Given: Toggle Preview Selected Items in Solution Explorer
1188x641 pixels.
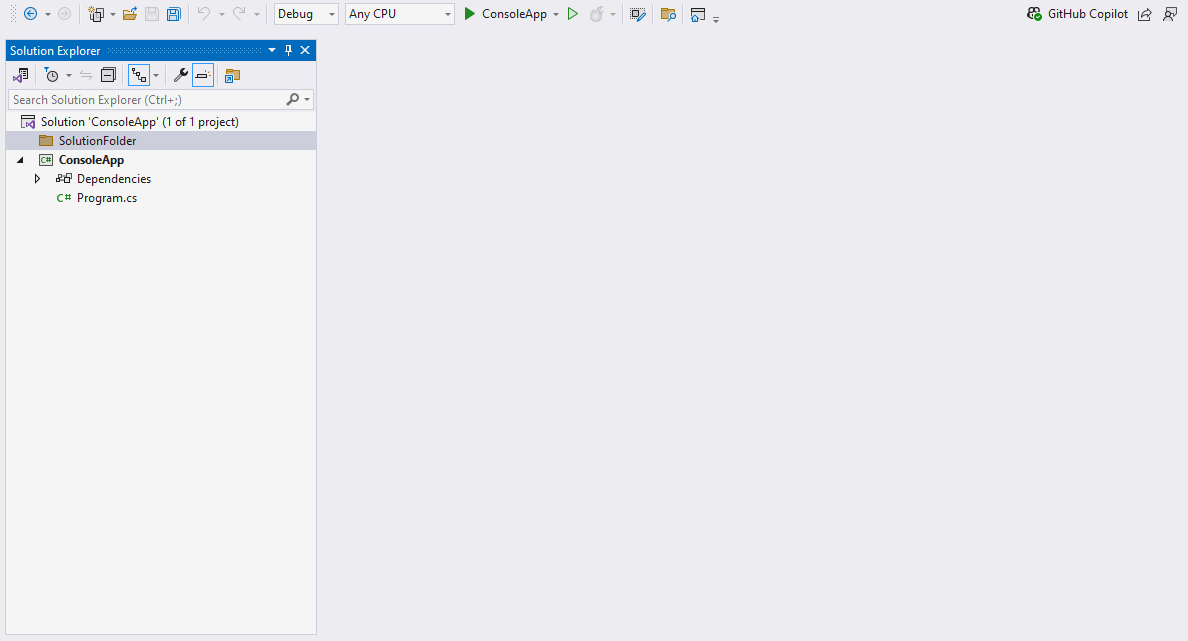Looking at the screenshot, I should [x=203, y=74].
